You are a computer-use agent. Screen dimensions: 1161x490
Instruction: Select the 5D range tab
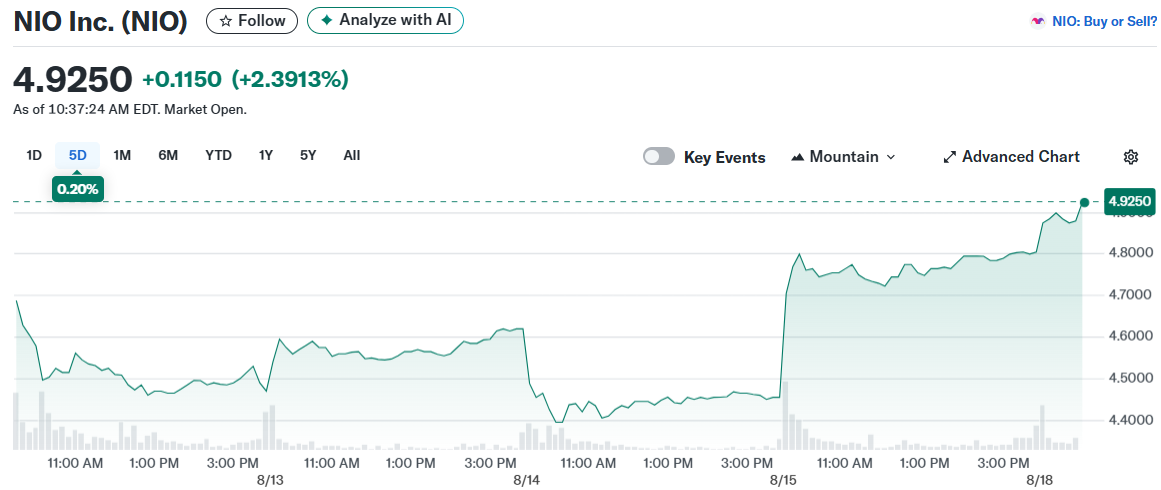click(78, 155)
